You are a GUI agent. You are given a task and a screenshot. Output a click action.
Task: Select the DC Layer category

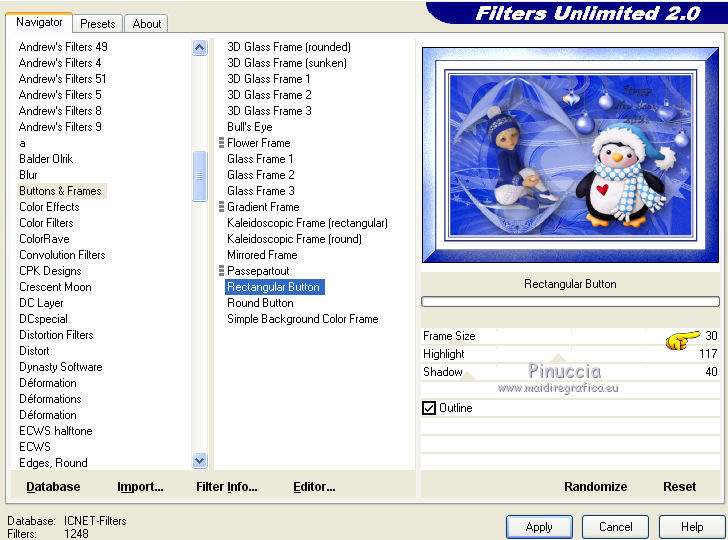click(41, 303)
